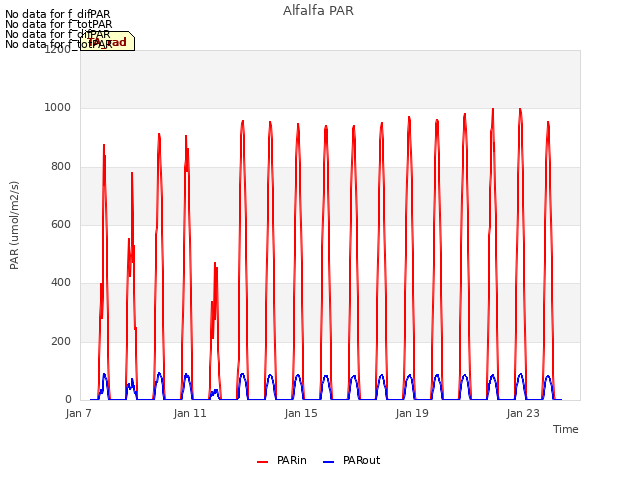Click the 200 y-axis tick label

click(x=61, y=341)
